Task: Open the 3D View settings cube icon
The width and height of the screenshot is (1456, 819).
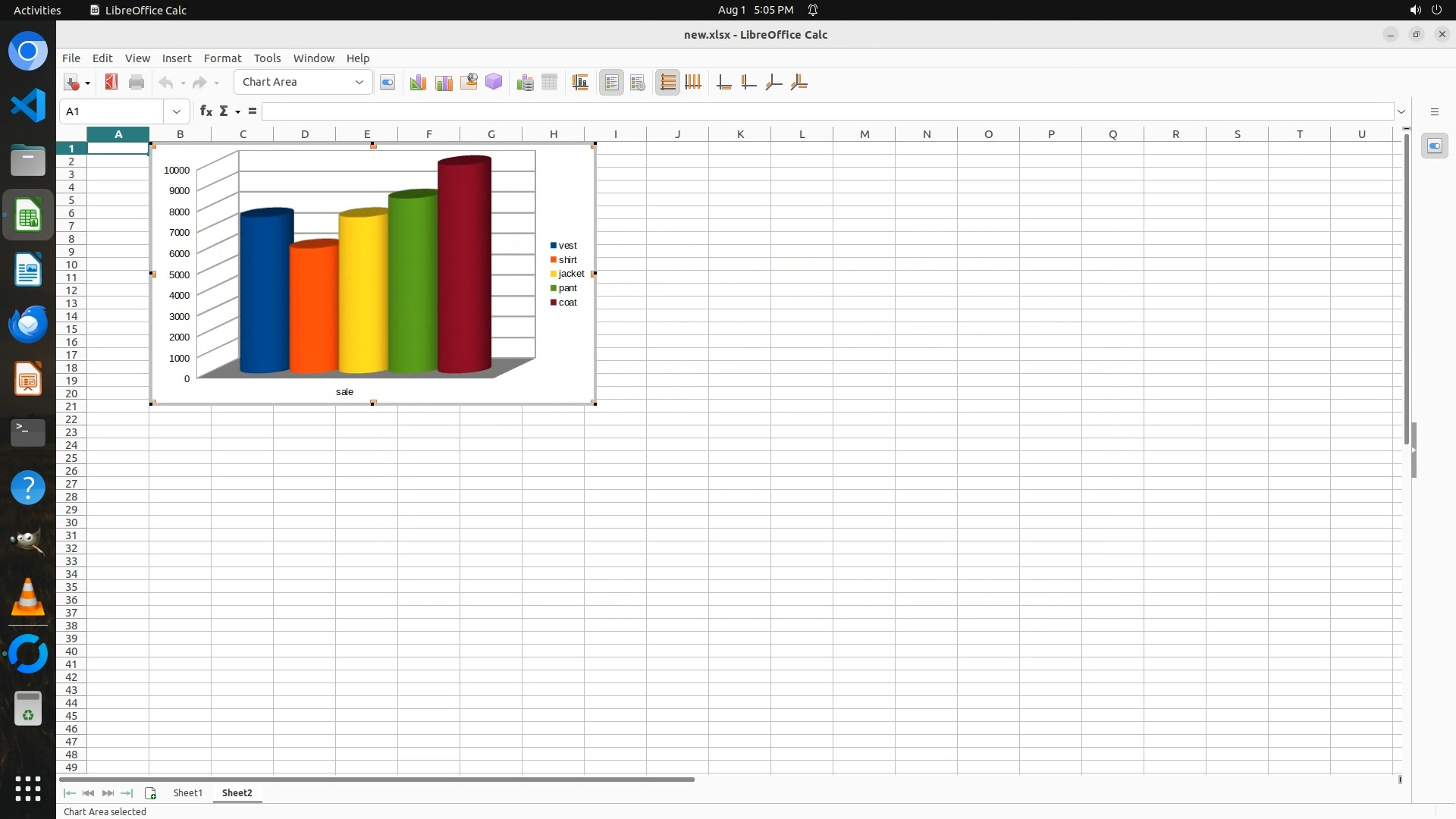Action: point(494,82)
